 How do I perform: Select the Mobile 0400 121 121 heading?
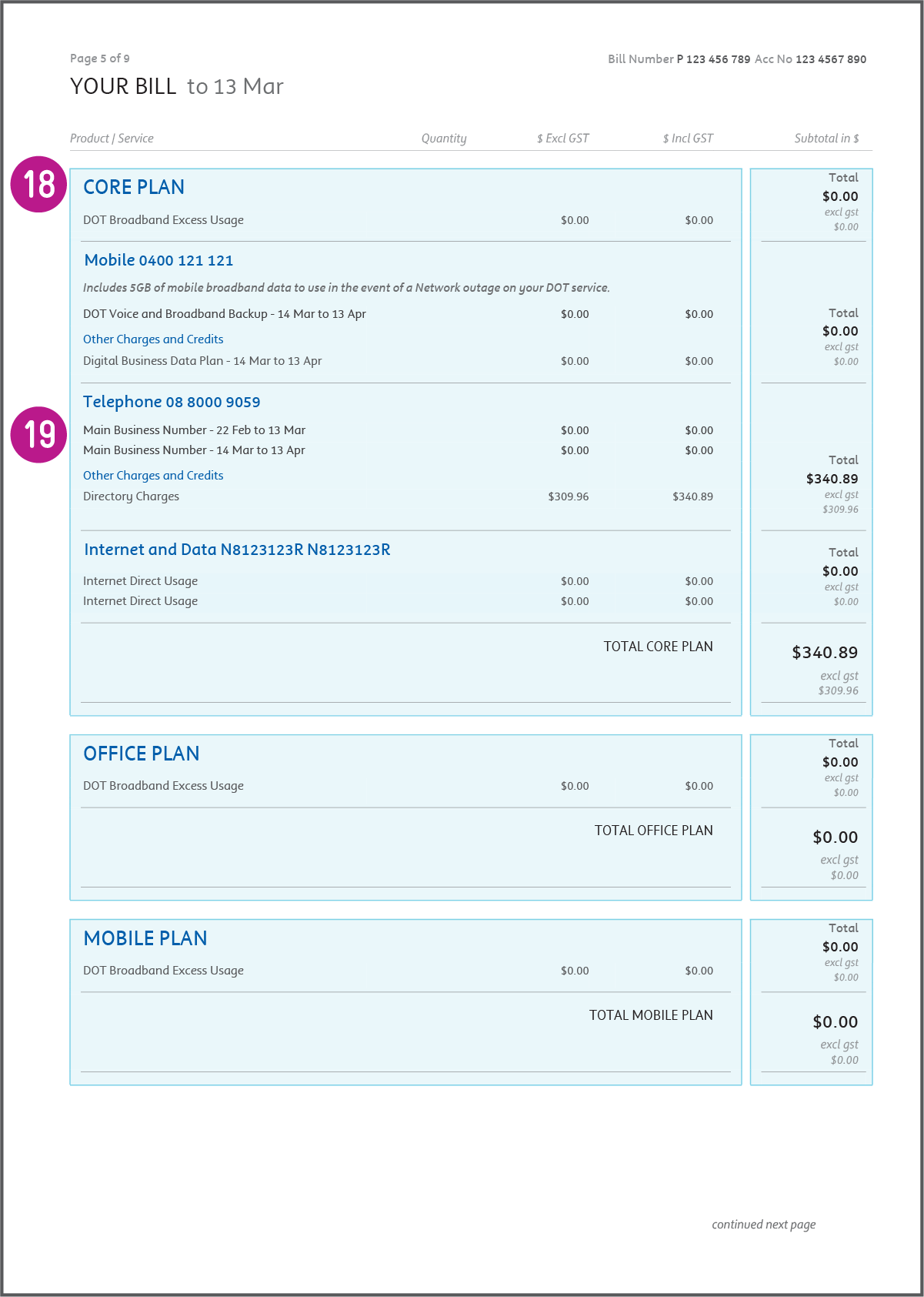click(x=158, y=260)
